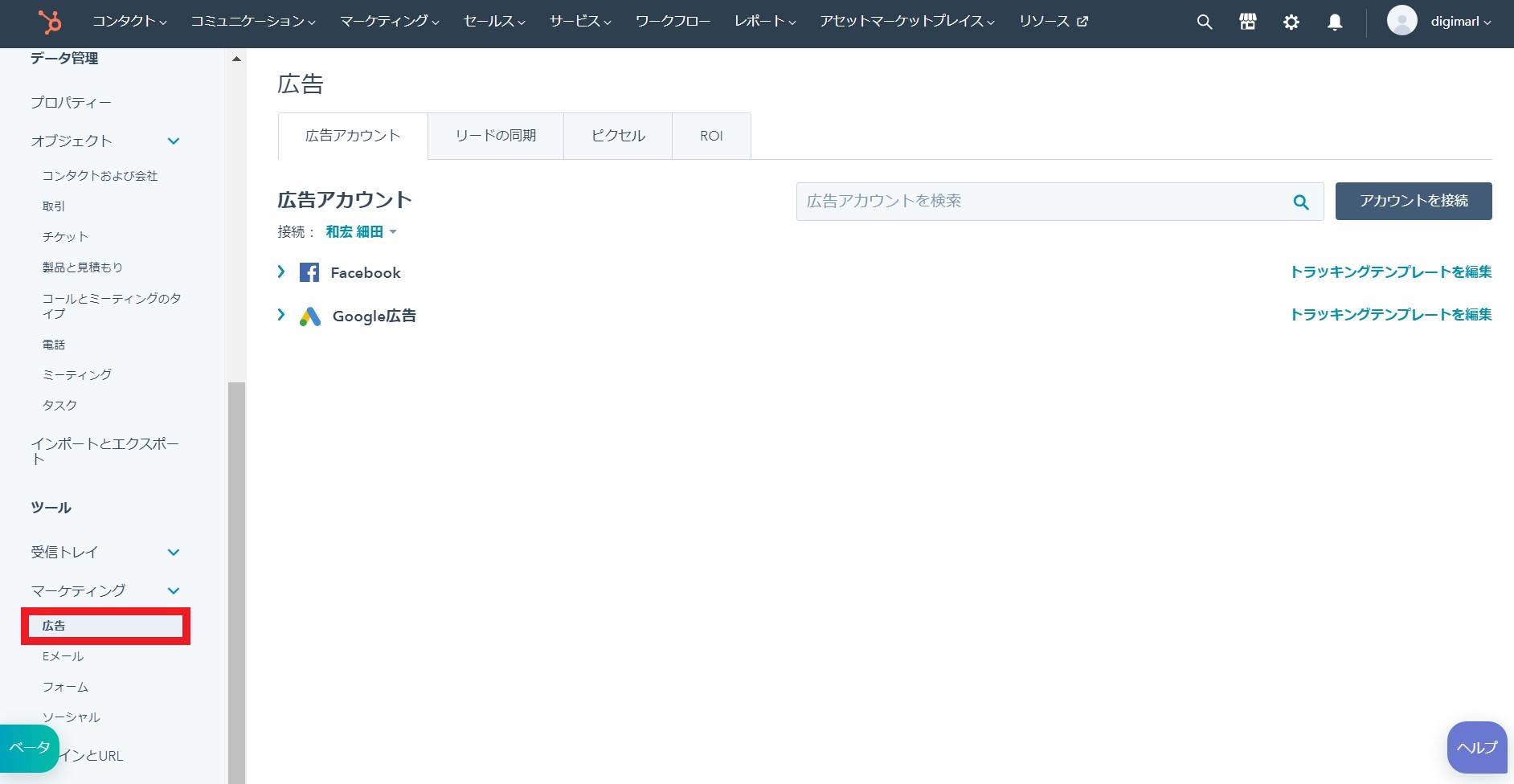
Task: Open the marketplace storefront icon
Action: pos(1247,22)
